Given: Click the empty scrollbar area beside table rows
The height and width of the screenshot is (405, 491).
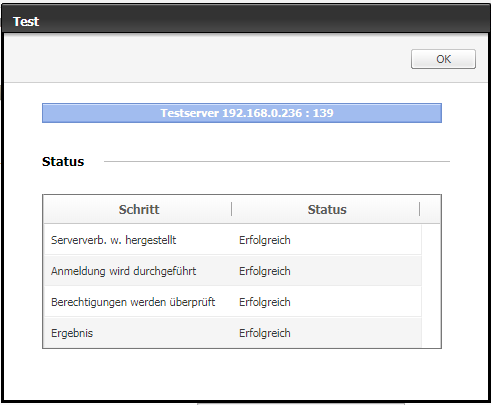Looking at the screenshot, I should coord(431,286).
